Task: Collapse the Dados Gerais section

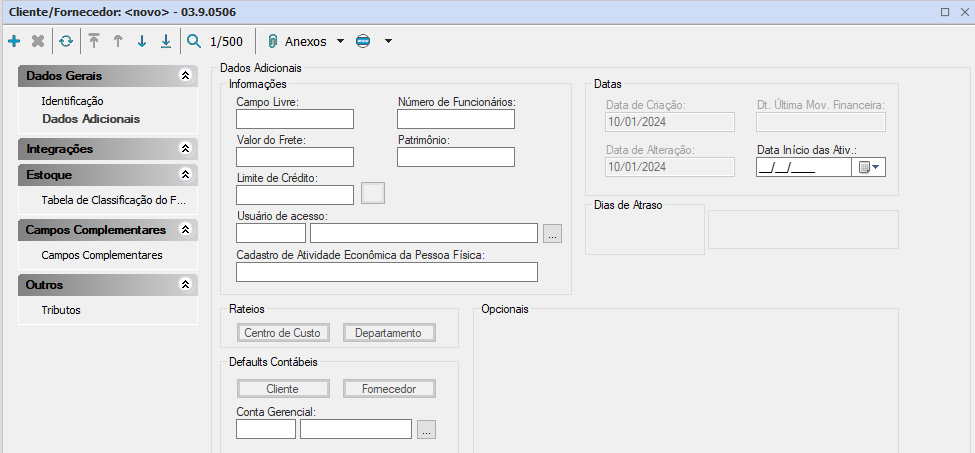Action: click(x=184, y=76)
